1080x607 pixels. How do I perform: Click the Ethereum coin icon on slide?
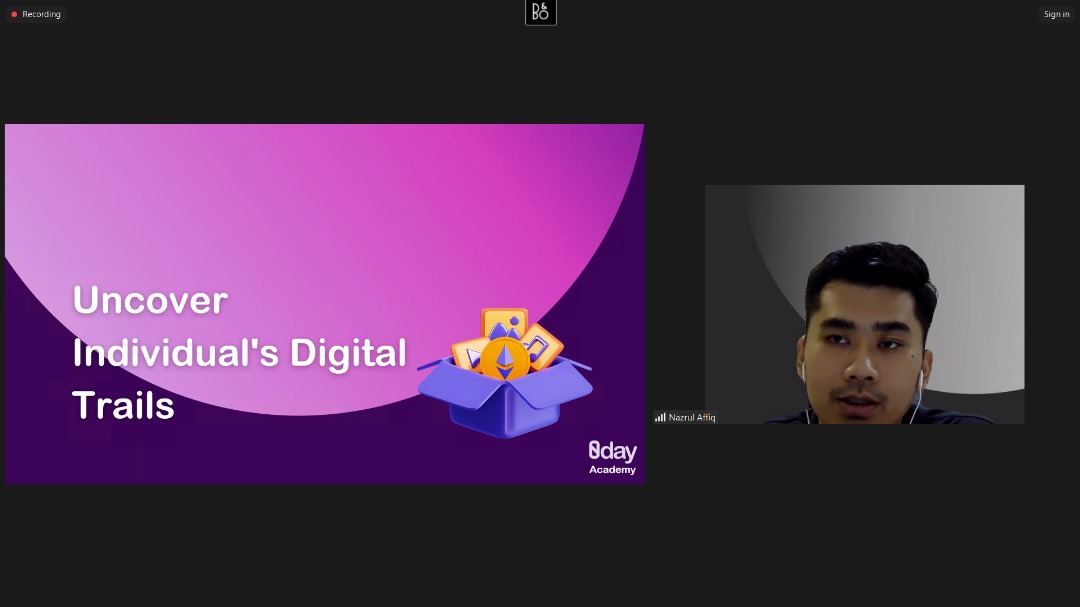505,359
